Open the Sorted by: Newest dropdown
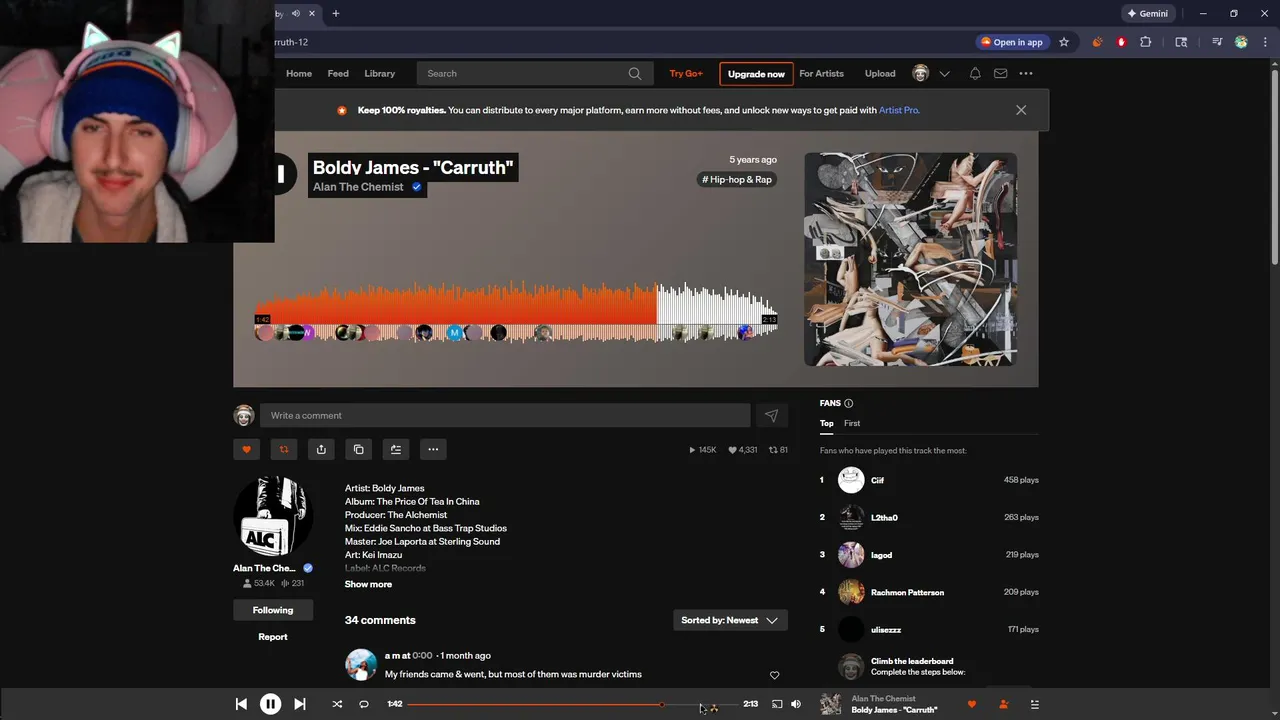The height and width of the screenshot is (720, 1280). [730, 620]
